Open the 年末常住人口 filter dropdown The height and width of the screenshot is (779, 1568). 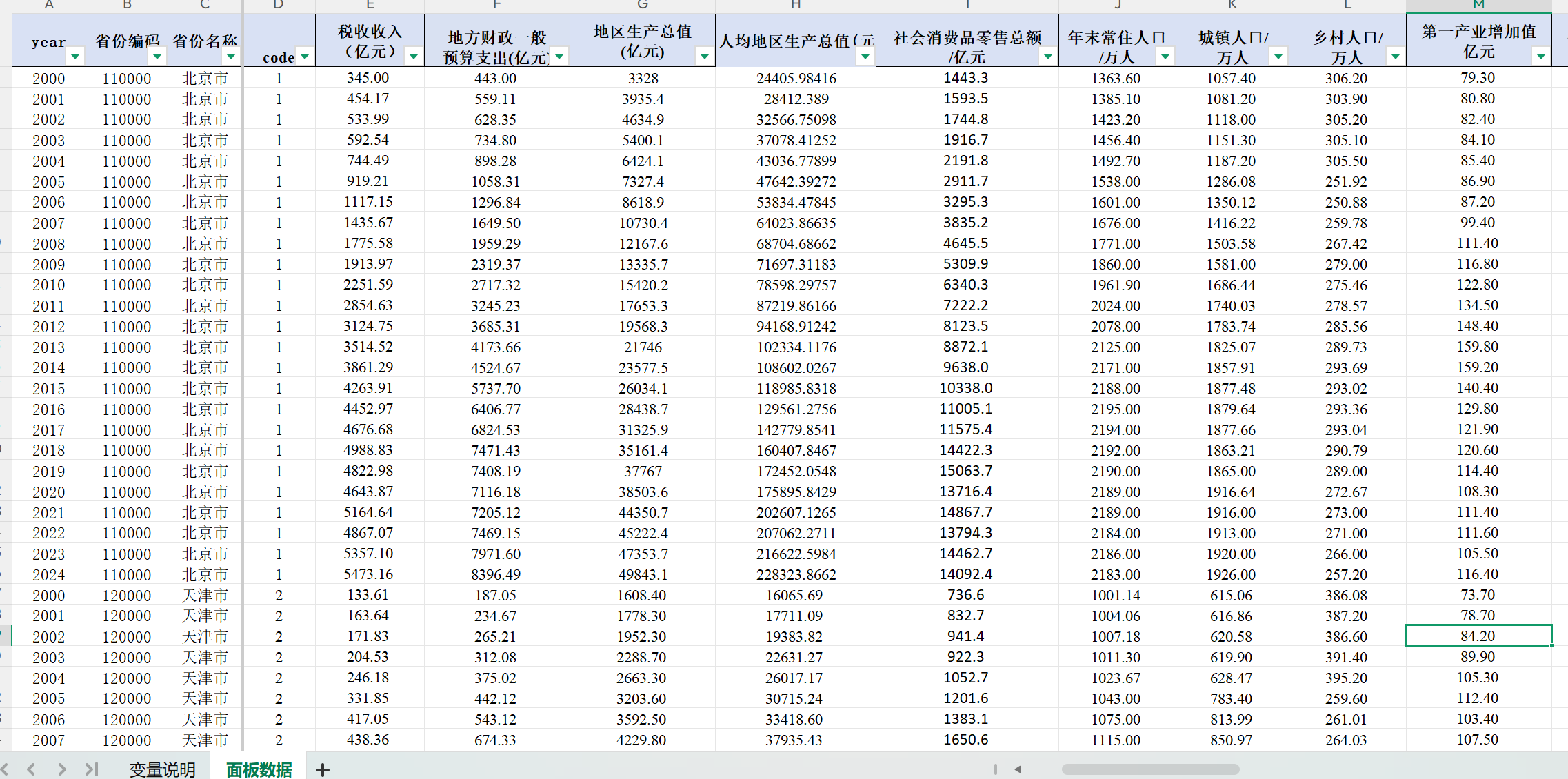pos(1165,57)
